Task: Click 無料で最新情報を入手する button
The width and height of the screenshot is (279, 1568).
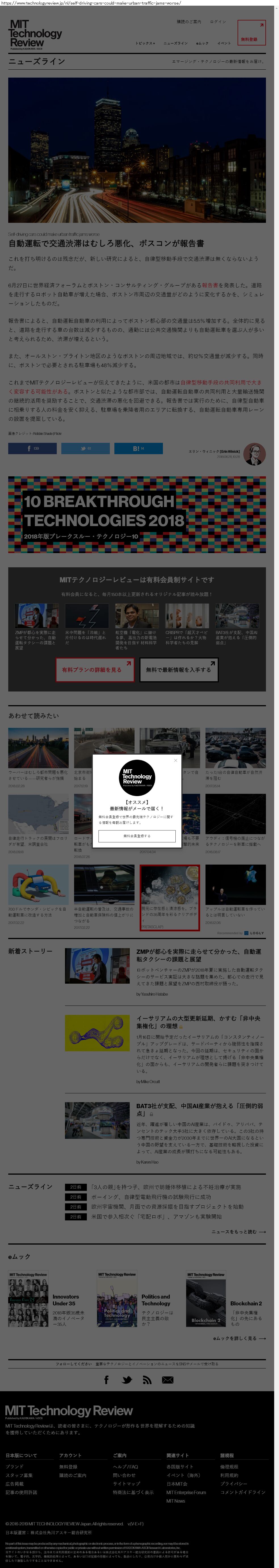Action: [x=179, y=670]
